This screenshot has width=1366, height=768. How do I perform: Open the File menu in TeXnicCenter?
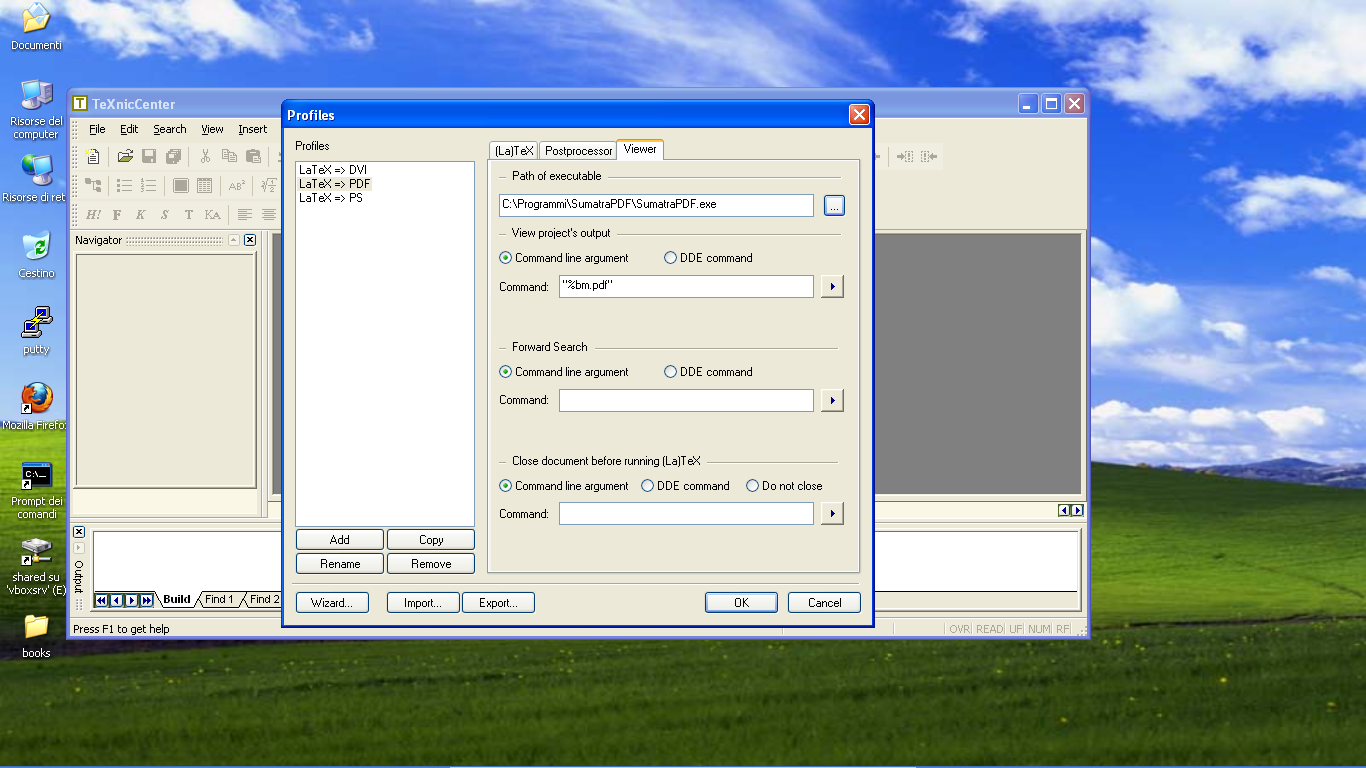coord(97,129)
